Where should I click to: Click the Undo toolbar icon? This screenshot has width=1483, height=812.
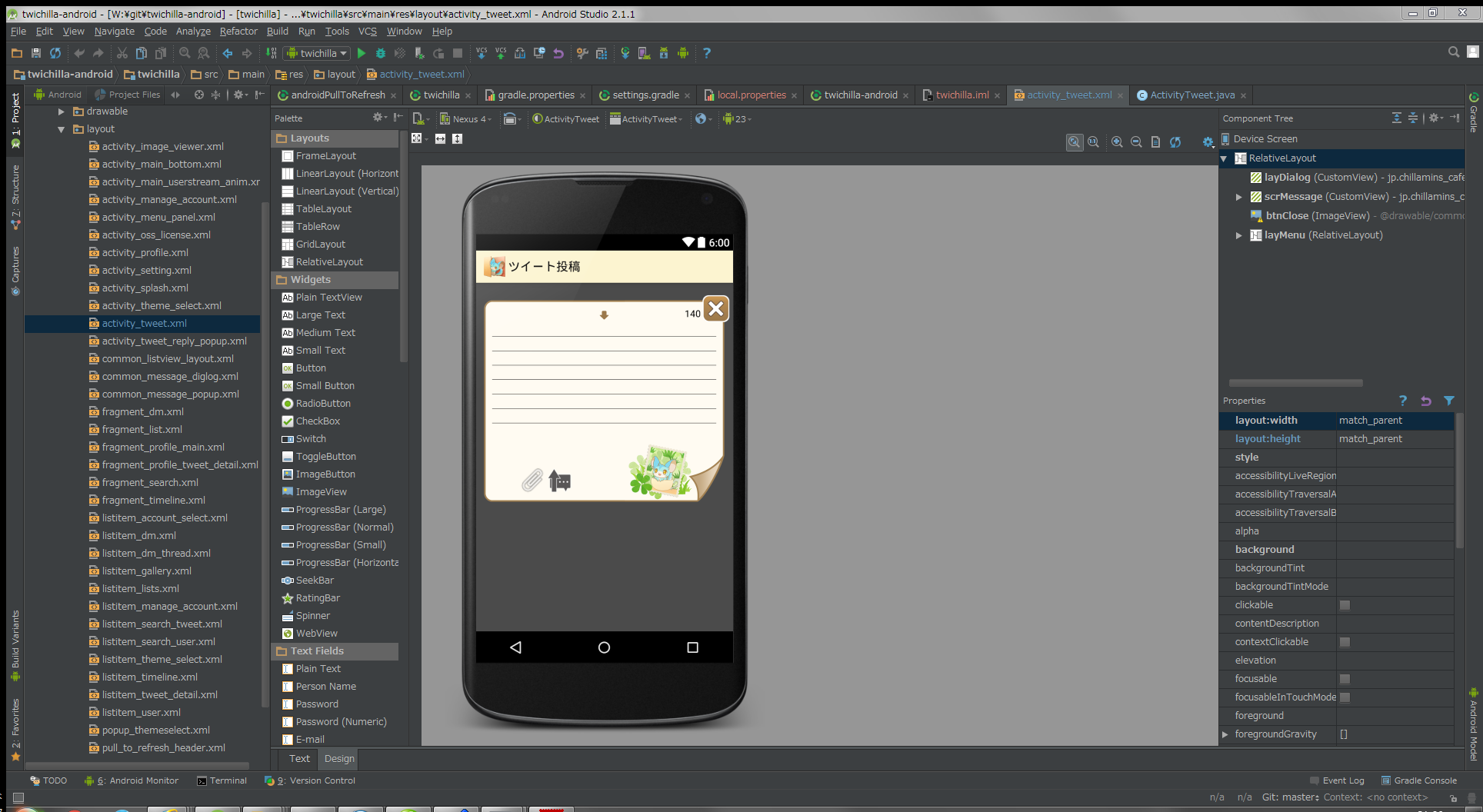pyautogui.click(x=79, y=53)
